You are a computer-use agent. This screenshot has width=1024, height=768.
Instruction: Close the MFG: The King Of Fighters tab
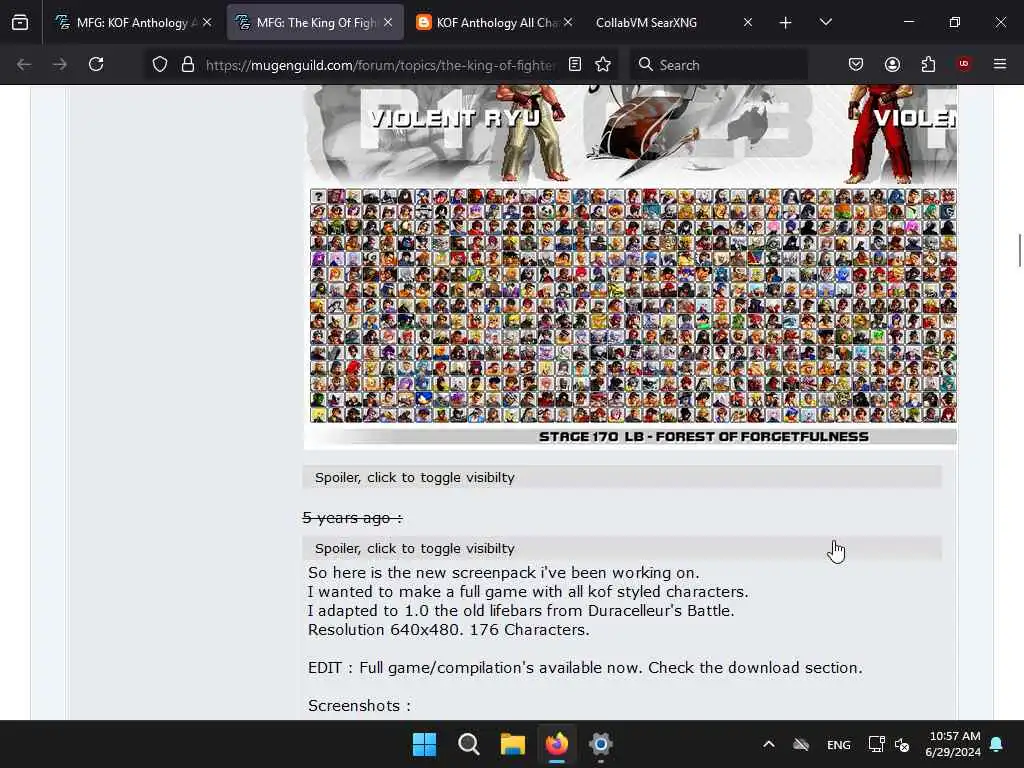click(x=388, y=23)
